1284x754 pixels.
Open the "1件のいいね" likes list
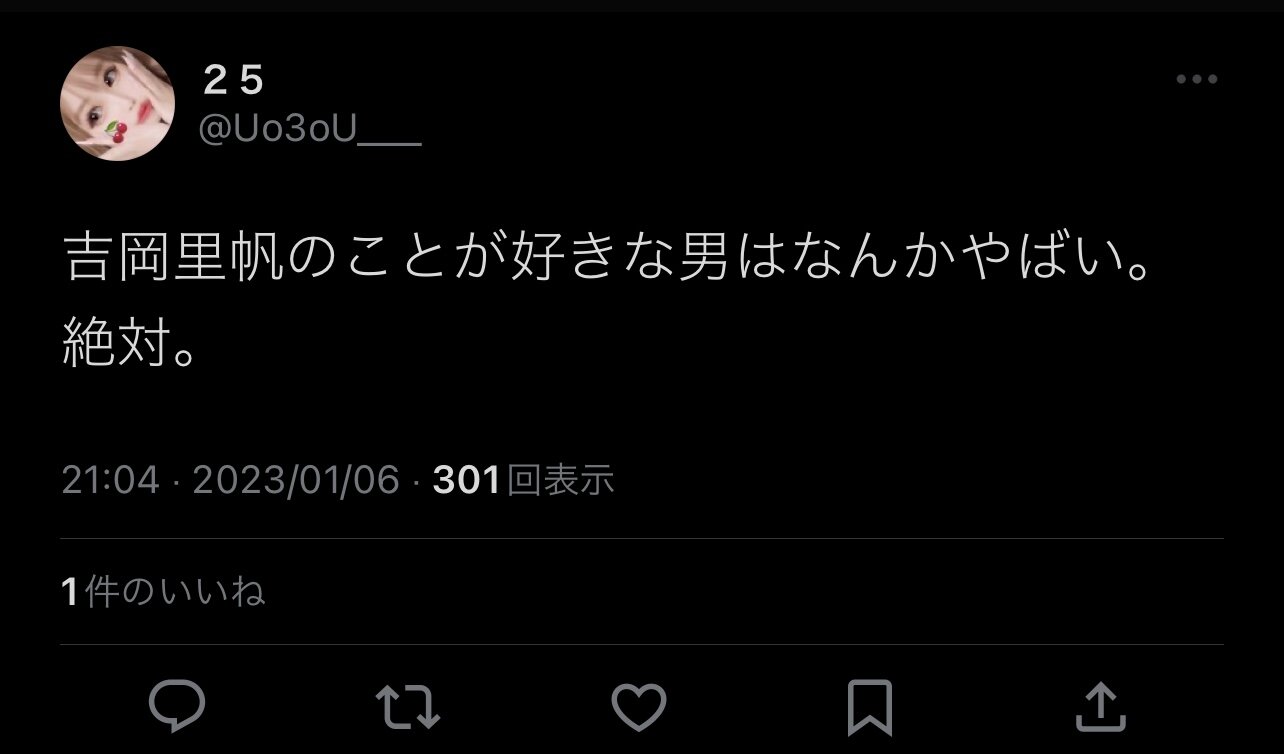pyautogui.click(x=163, y=592)
